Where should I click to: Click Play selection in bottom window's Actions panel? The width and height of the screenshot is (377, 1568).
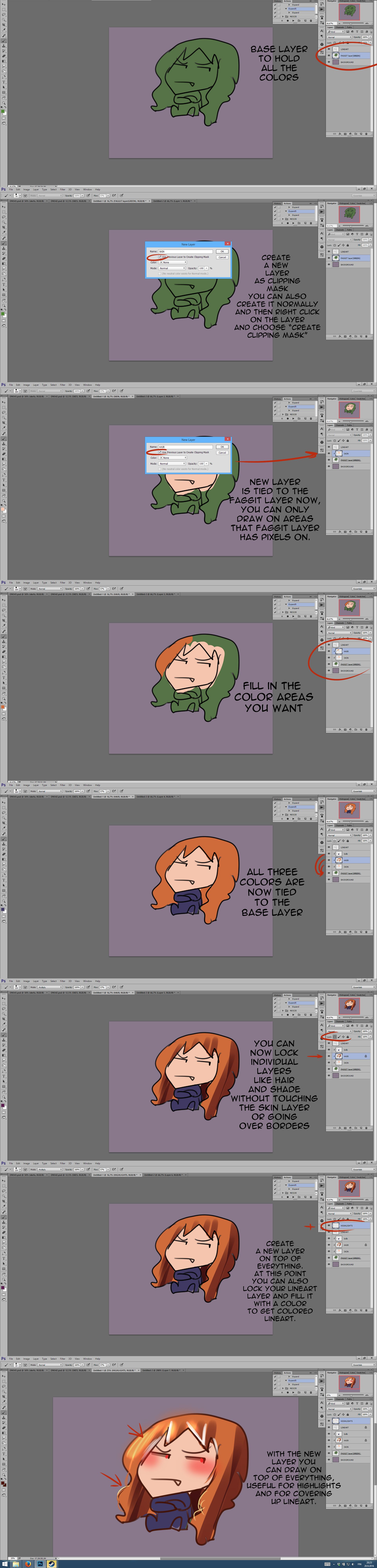coord(294,1393)
